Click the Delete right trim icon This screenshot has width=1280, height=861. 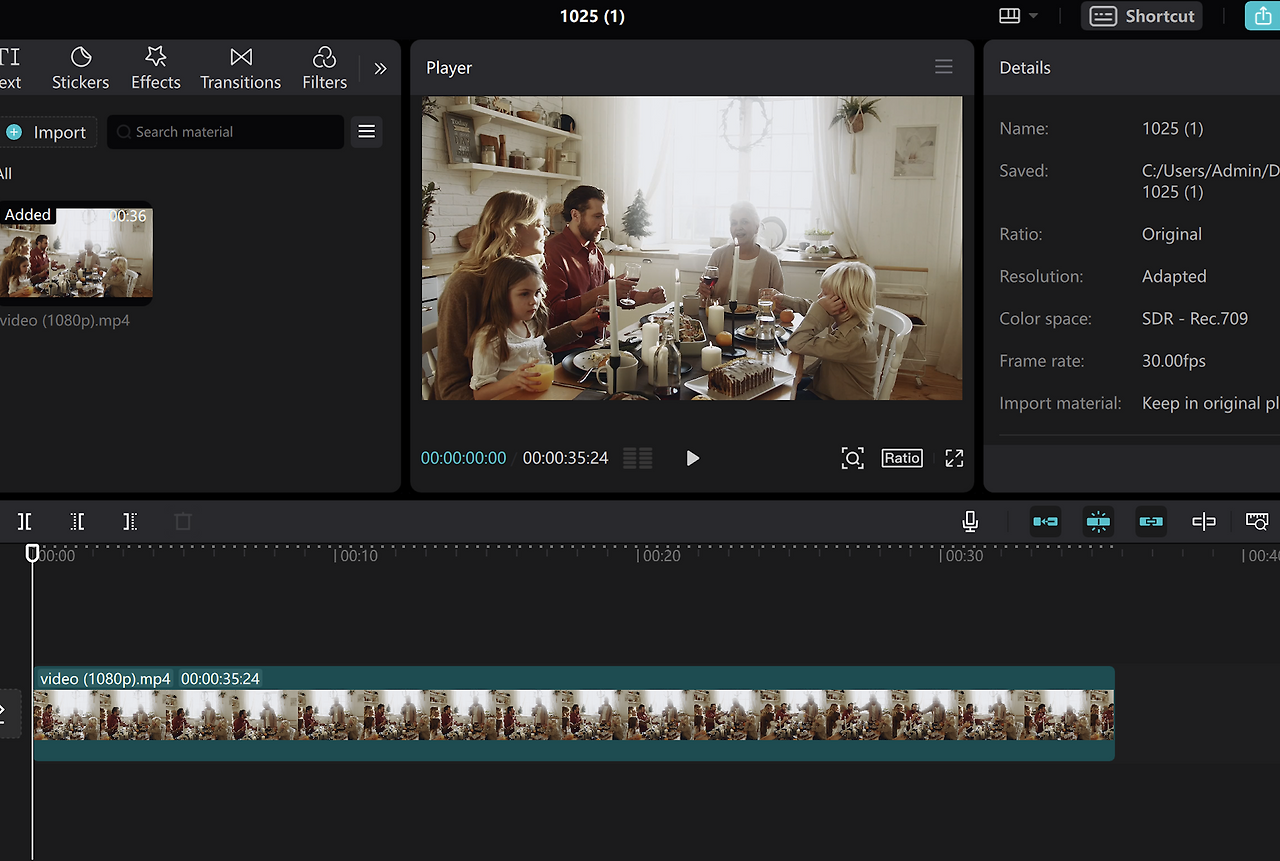[x=130, y=521]
